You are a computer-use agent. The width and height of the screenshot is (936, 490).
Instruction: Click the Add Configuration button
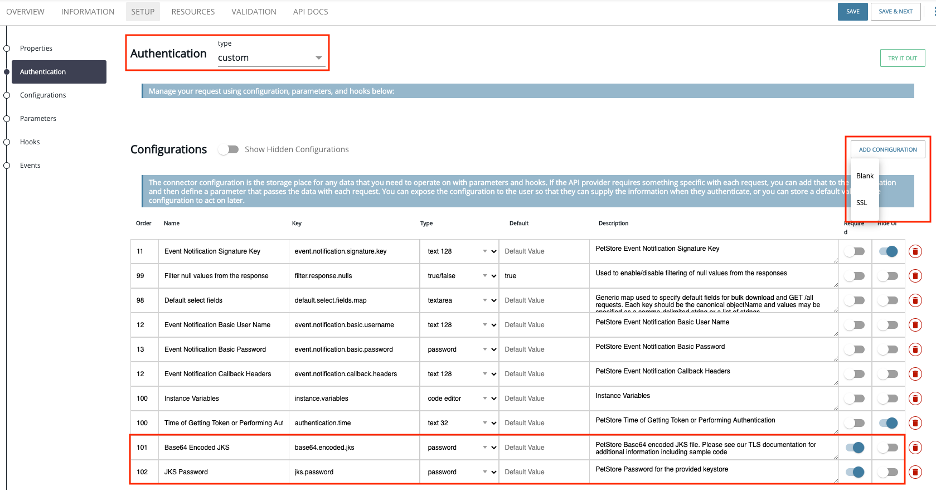point(888,149)
